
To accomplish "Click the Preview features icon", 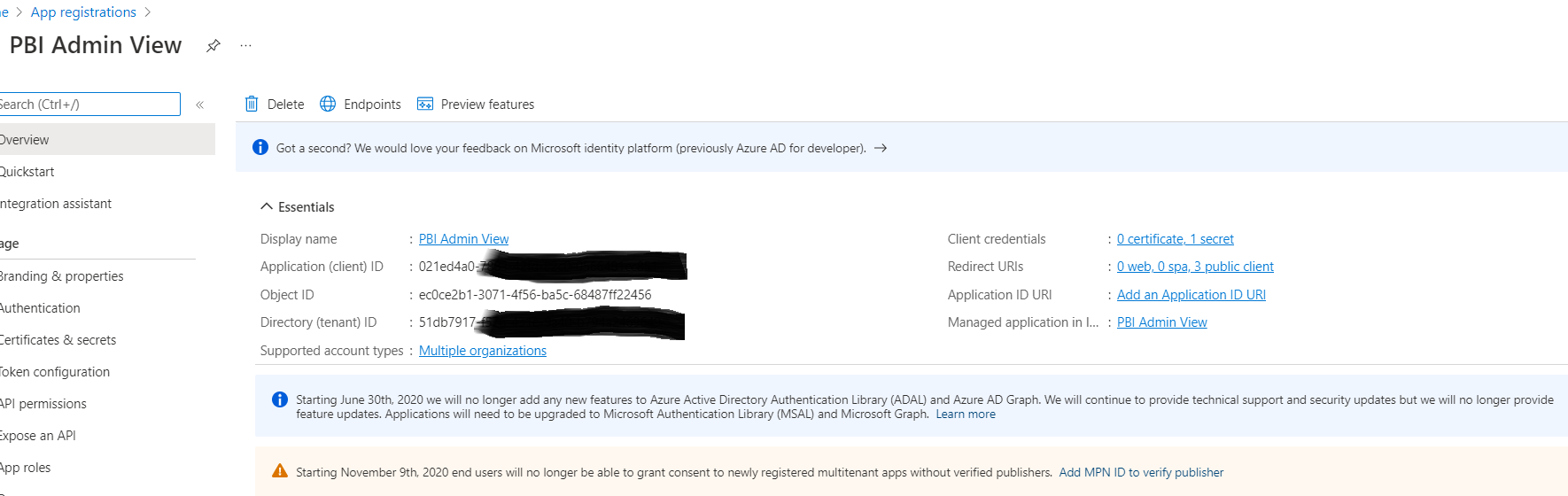I will click(x=425, y=104).
